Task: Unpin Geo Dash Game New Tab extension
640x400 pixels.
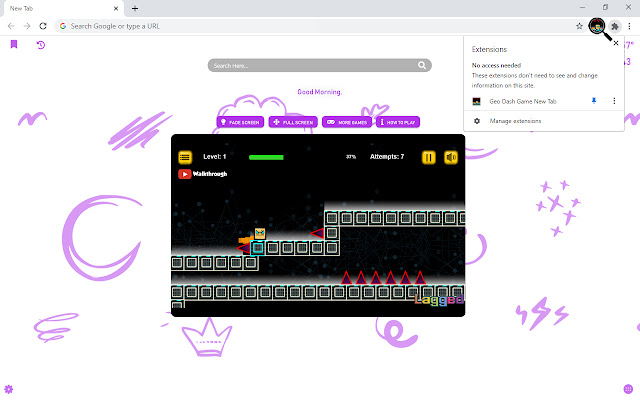Action: pyautogui.click(x=594, y=101)
